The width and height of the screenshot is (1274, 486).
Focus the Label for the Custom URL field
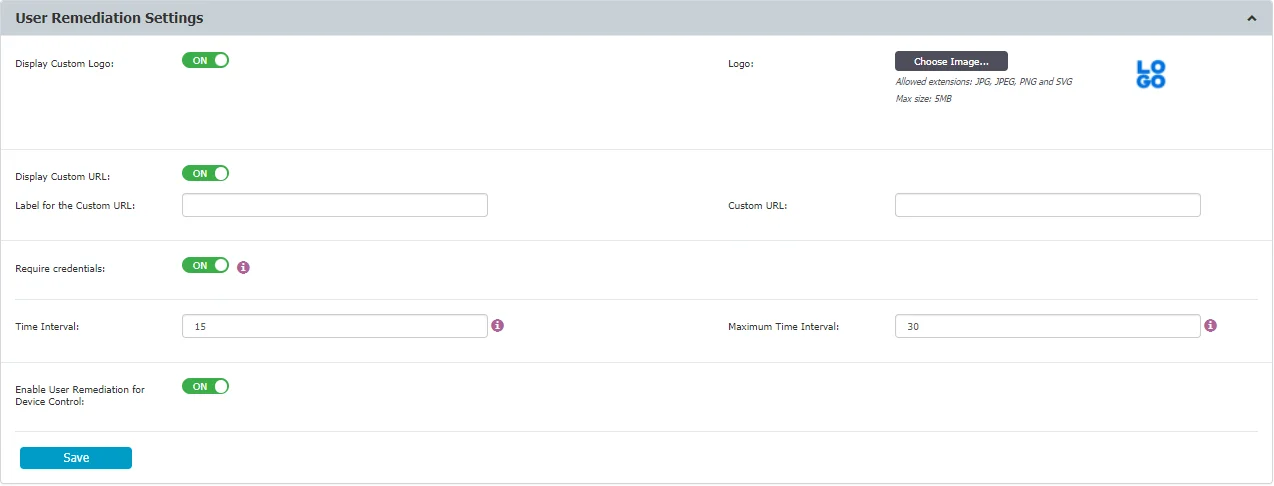tap(335, 205)
